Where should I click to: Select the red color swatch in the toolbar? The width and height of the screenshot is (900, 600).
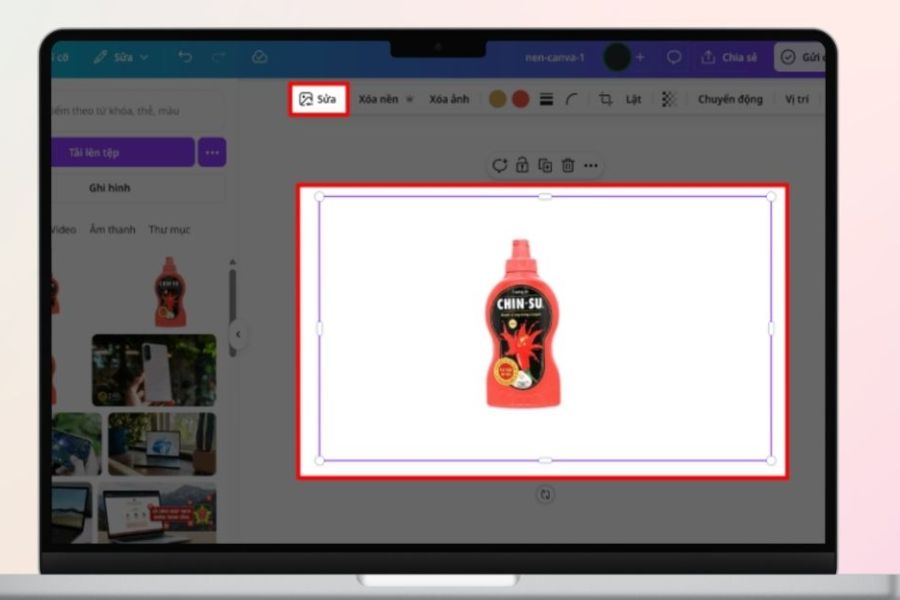(x=520, y=99)
